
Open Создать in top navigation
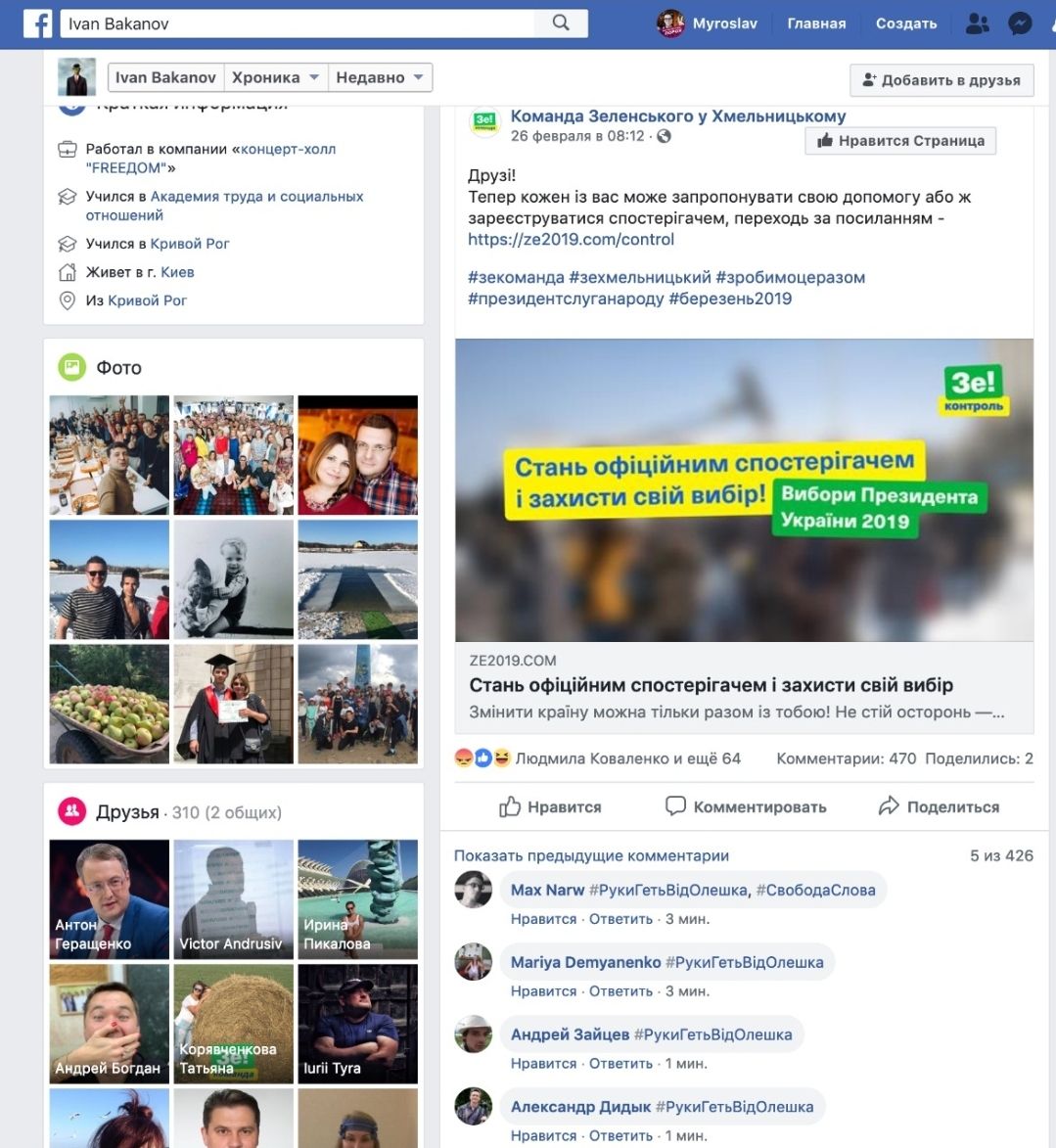tap(906, 23)
